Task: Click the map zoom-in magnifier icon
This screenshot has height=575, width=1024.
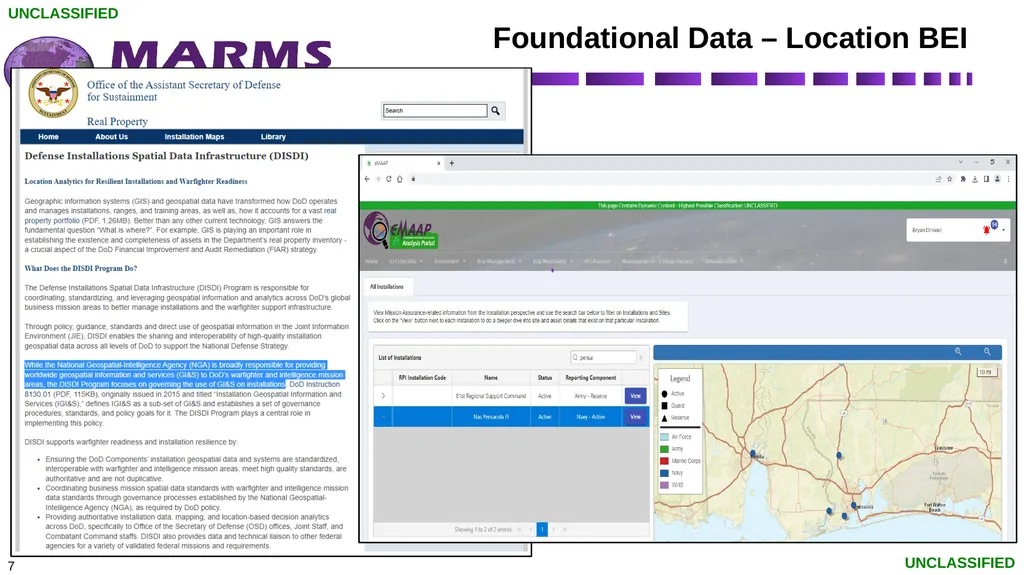Action: (958, 352)
